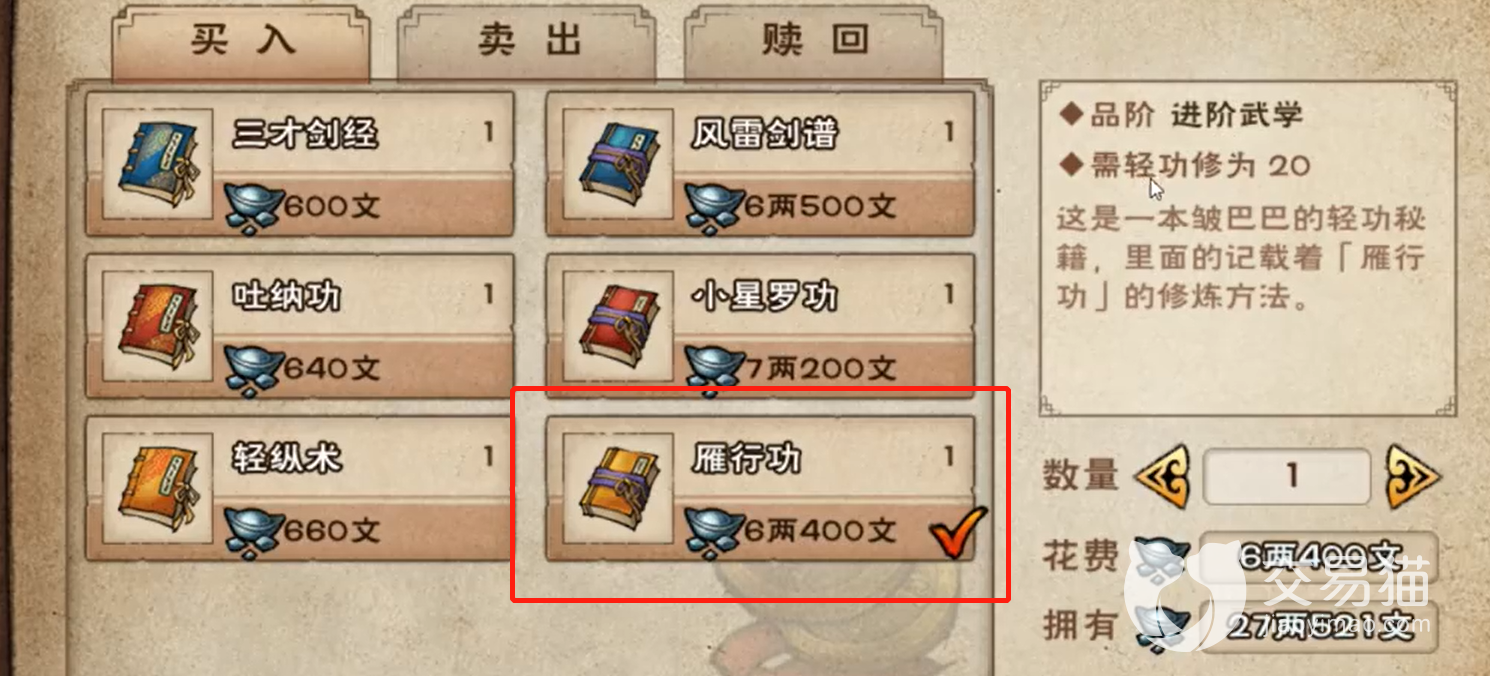Choose the 轻纵术 item priced 660文

(299, 489)
